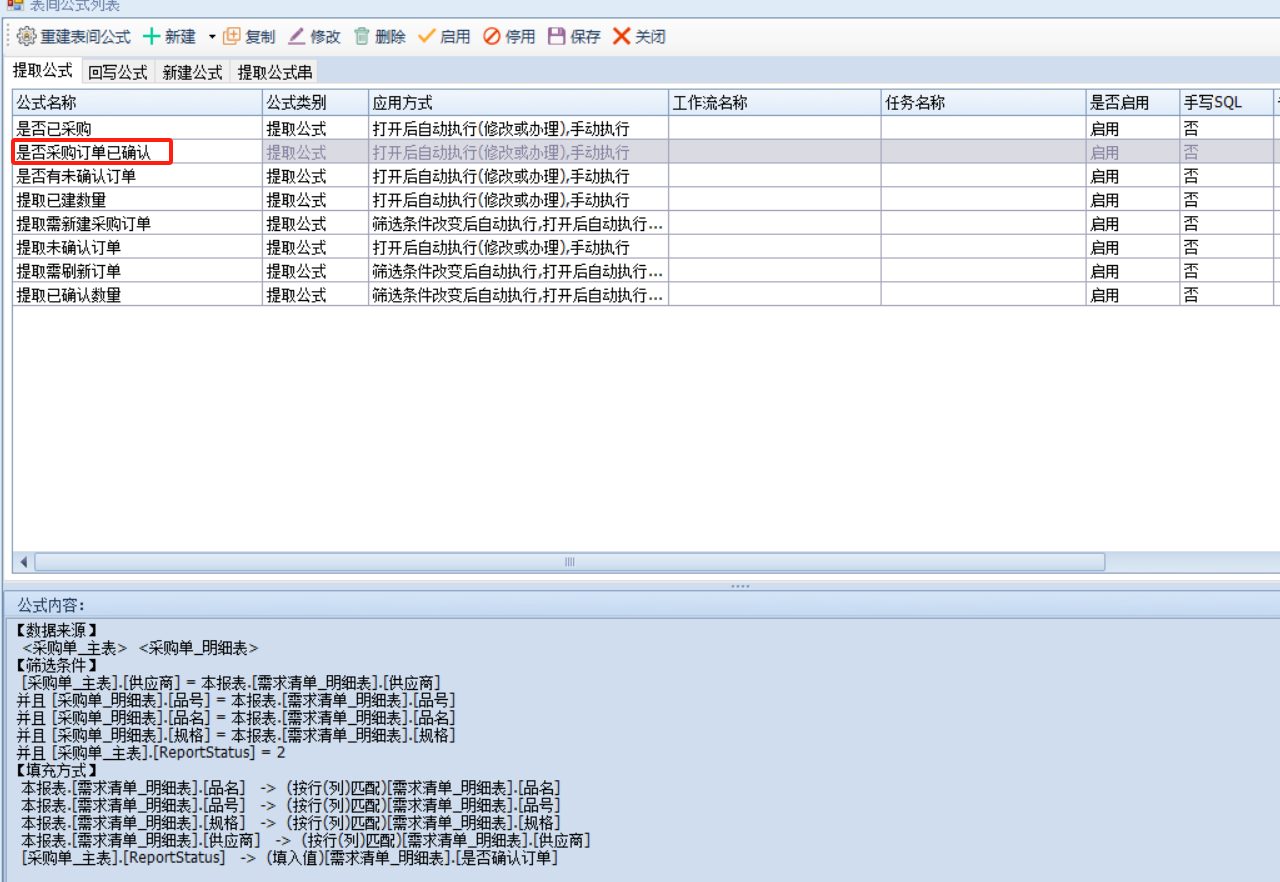Screen dimensions: 1280x882
Task: Click the 重建表间公式 gear icon
Action: point(26,37)
